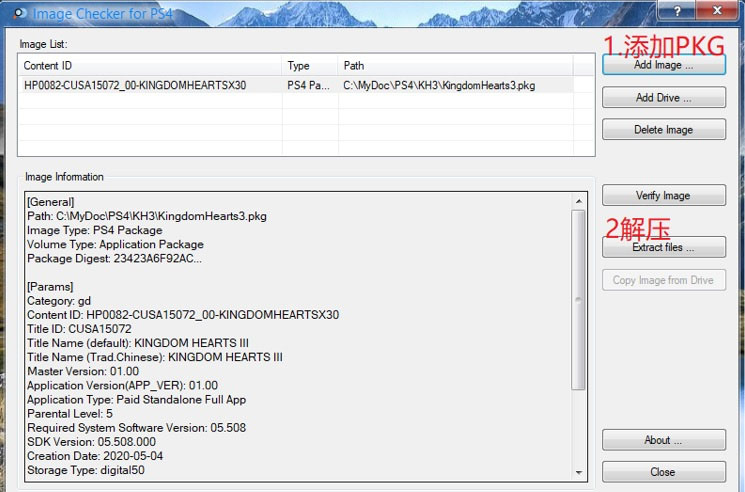Click 'Application Version(APP_VER): 01.00' line

[x=123, y=385]
